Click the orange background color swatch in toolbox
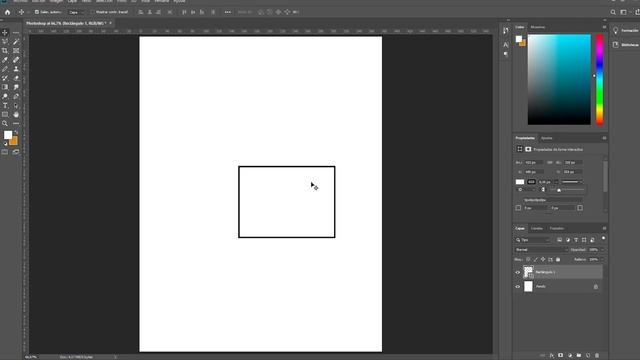This screenshot has height=360, width=640. point(15,142)
